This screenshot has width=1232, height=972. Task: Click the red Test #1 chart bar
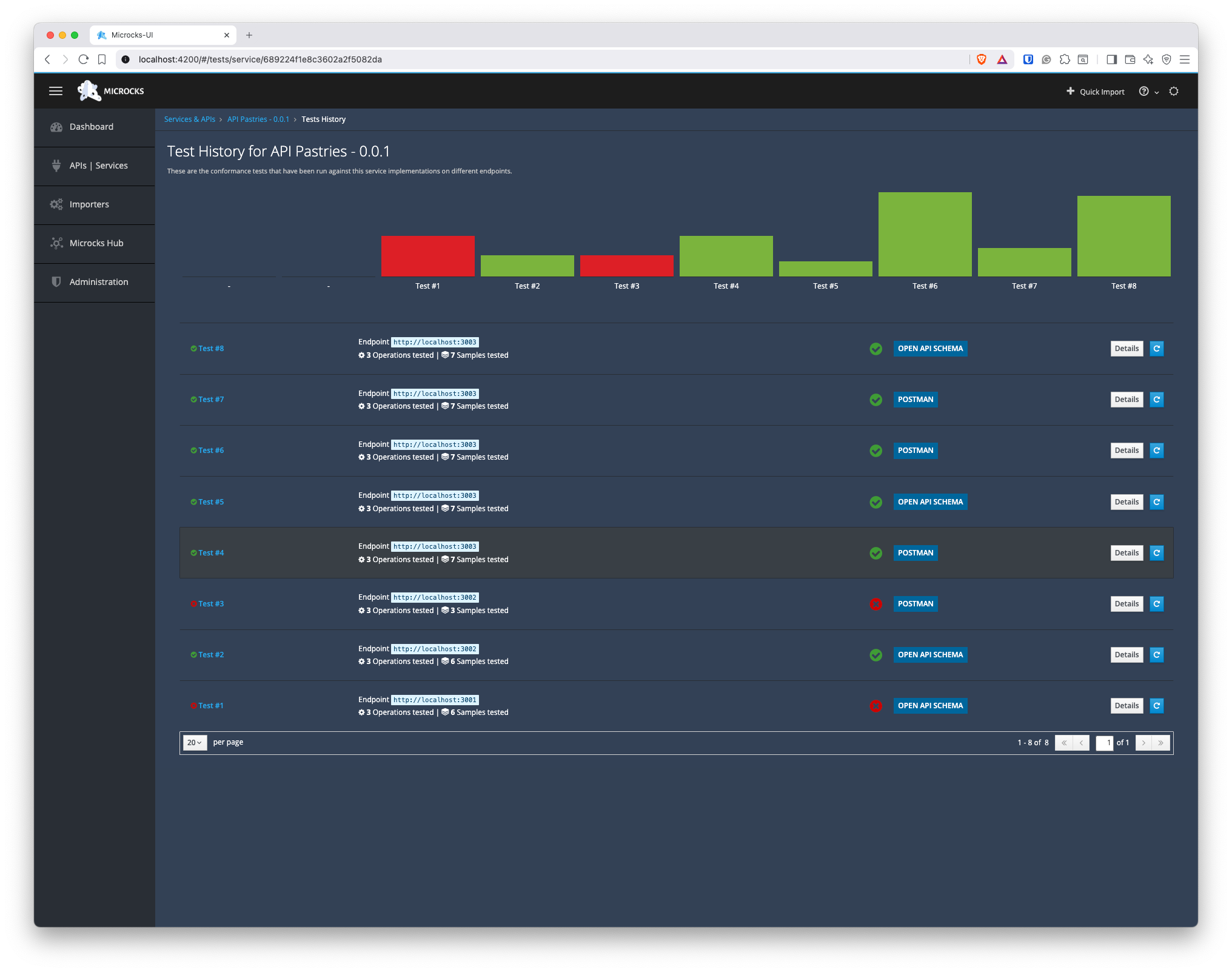[427, 256]
